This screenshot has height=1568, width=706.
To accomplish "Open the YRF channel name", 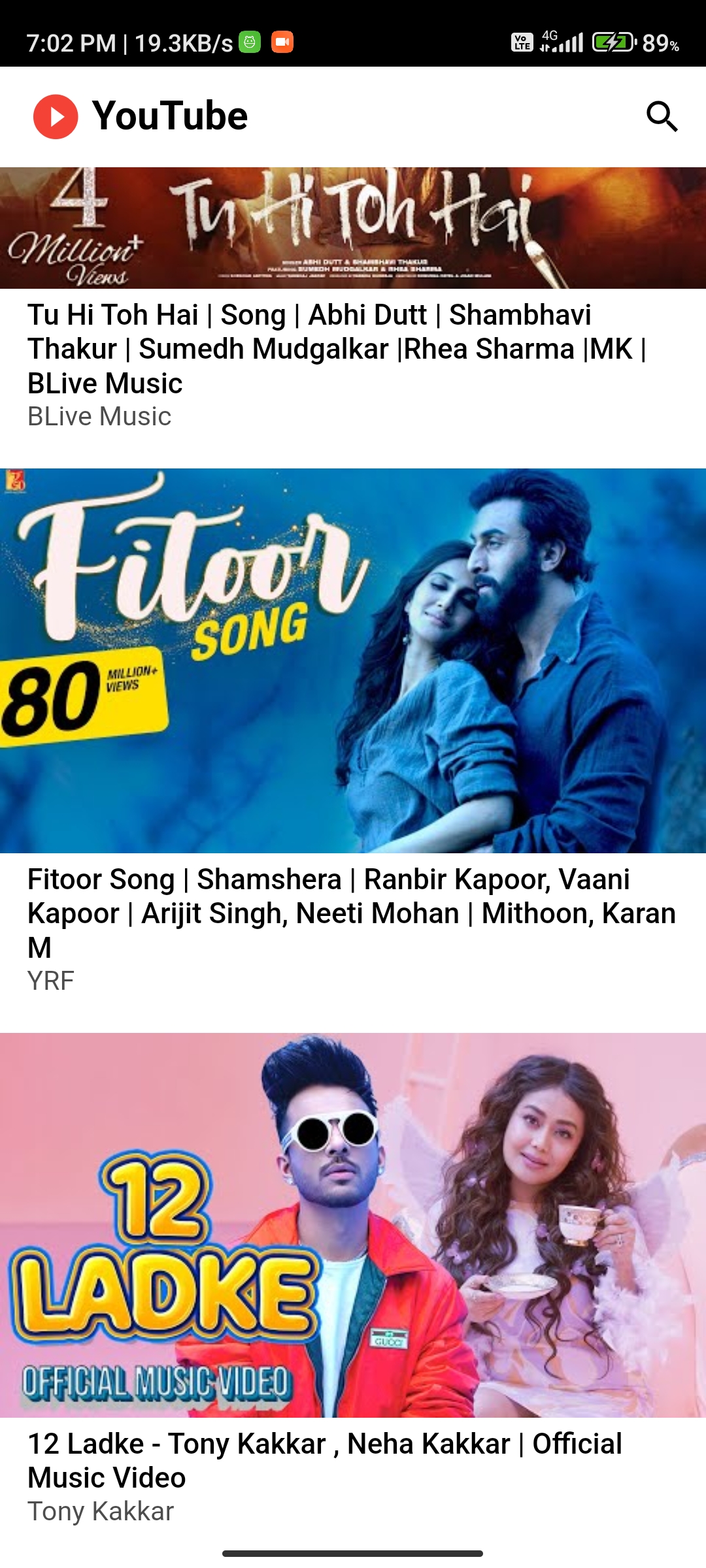I will click(x=51, y=981).
